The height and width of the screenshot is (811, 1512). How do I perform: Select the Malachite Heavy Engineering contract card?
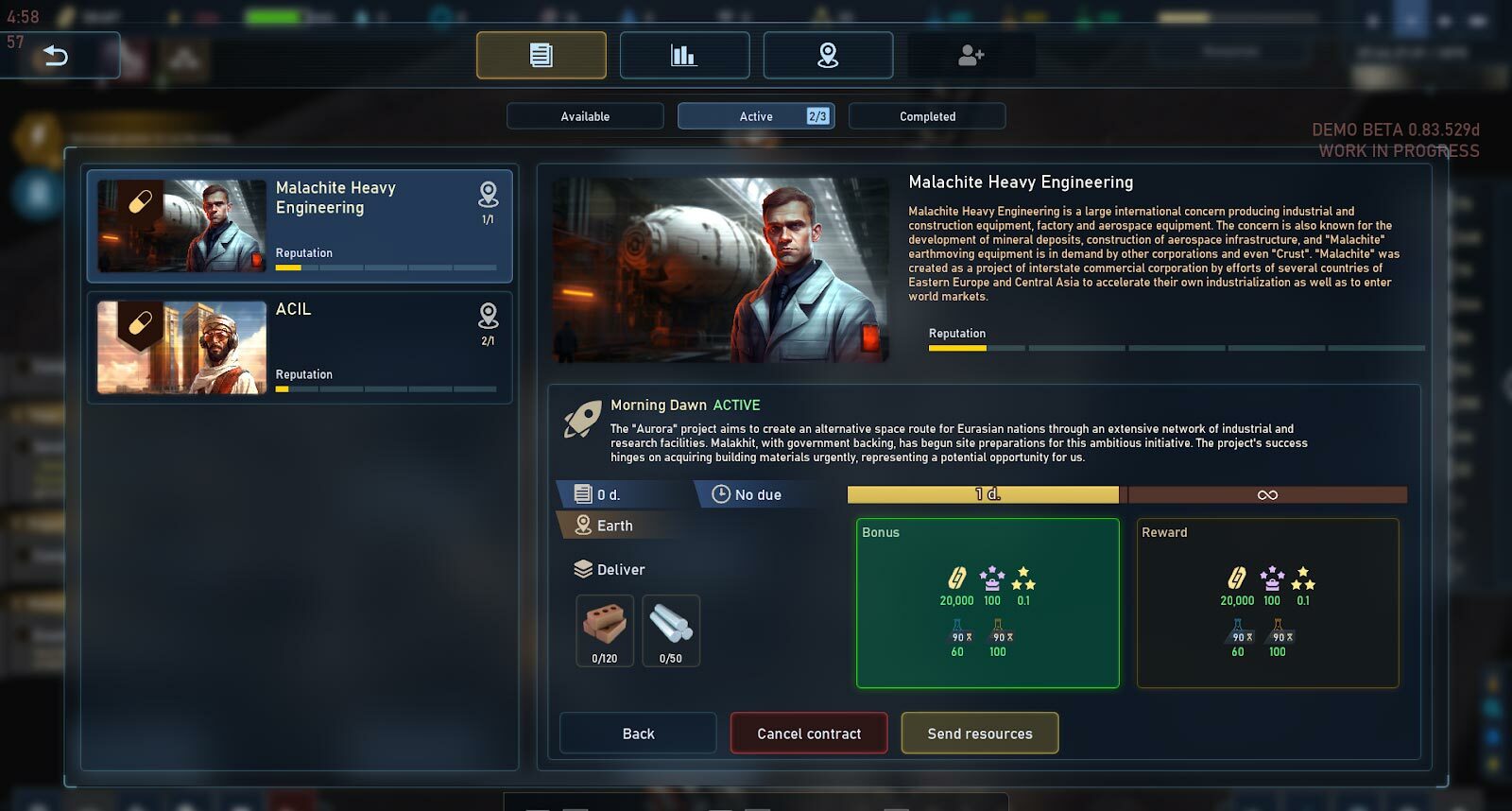click(300, 226)
